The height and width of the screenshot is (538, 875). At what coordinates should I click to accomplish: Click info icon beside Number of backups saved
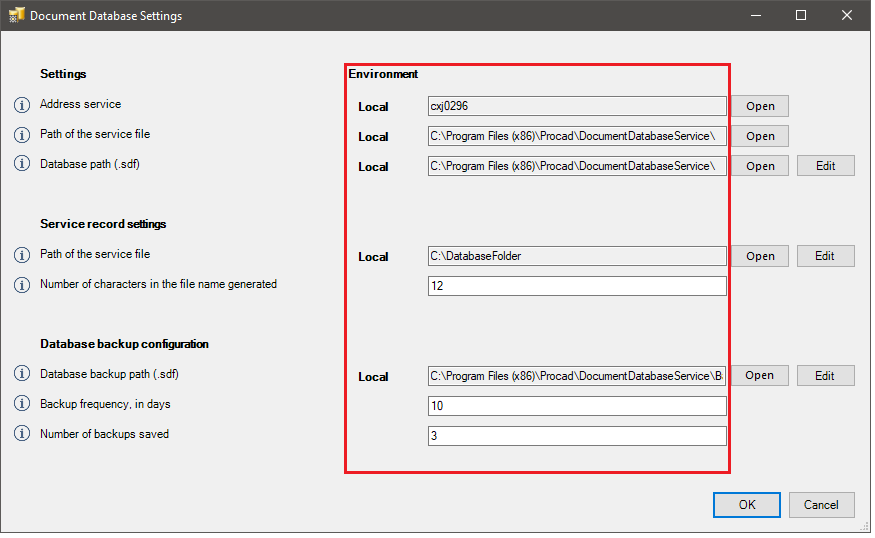click(22, 435)
